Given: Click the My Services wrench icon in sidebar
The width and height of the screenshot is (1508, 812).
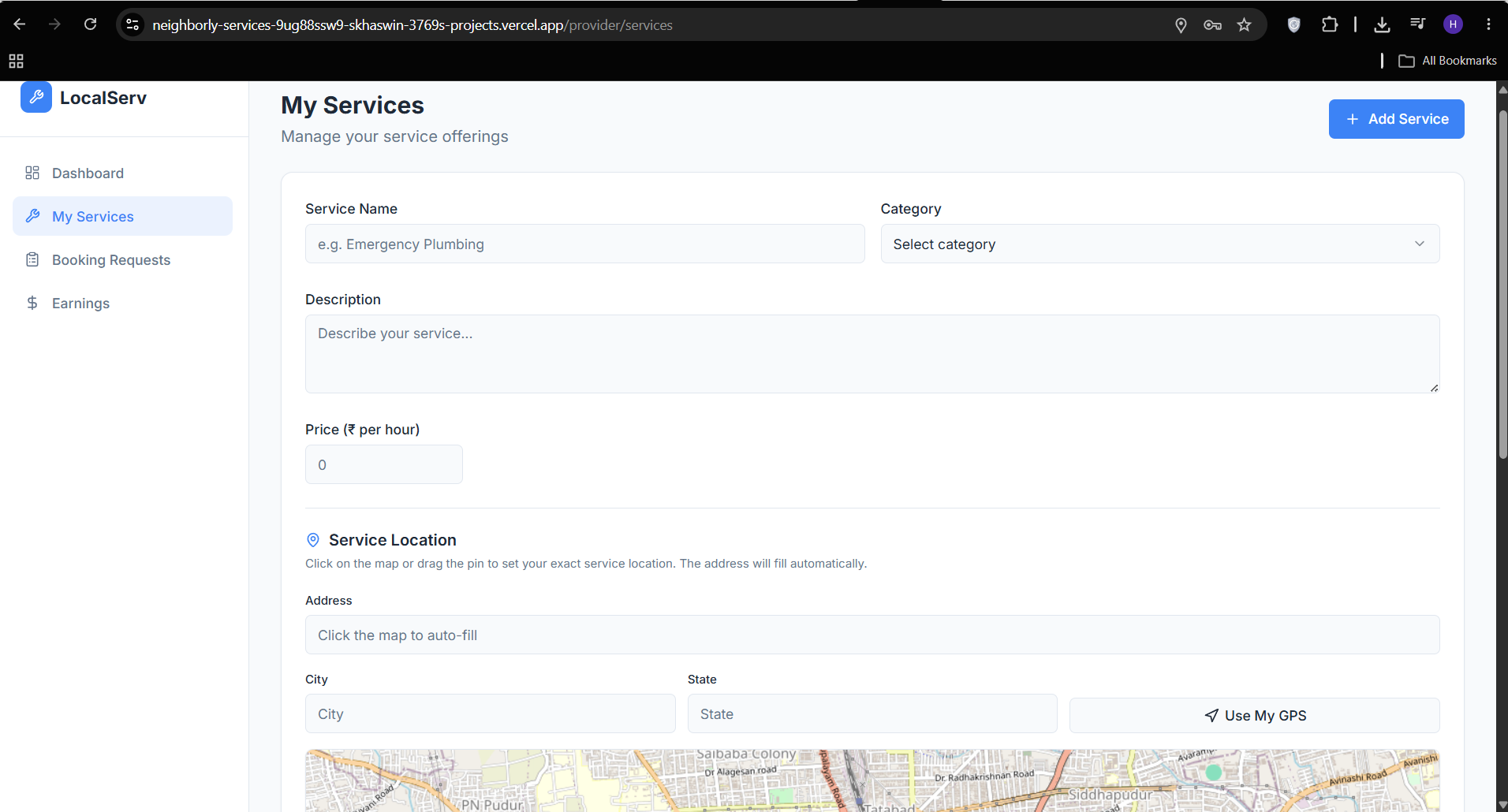Looking at the screenshot, I should [32, 216].
